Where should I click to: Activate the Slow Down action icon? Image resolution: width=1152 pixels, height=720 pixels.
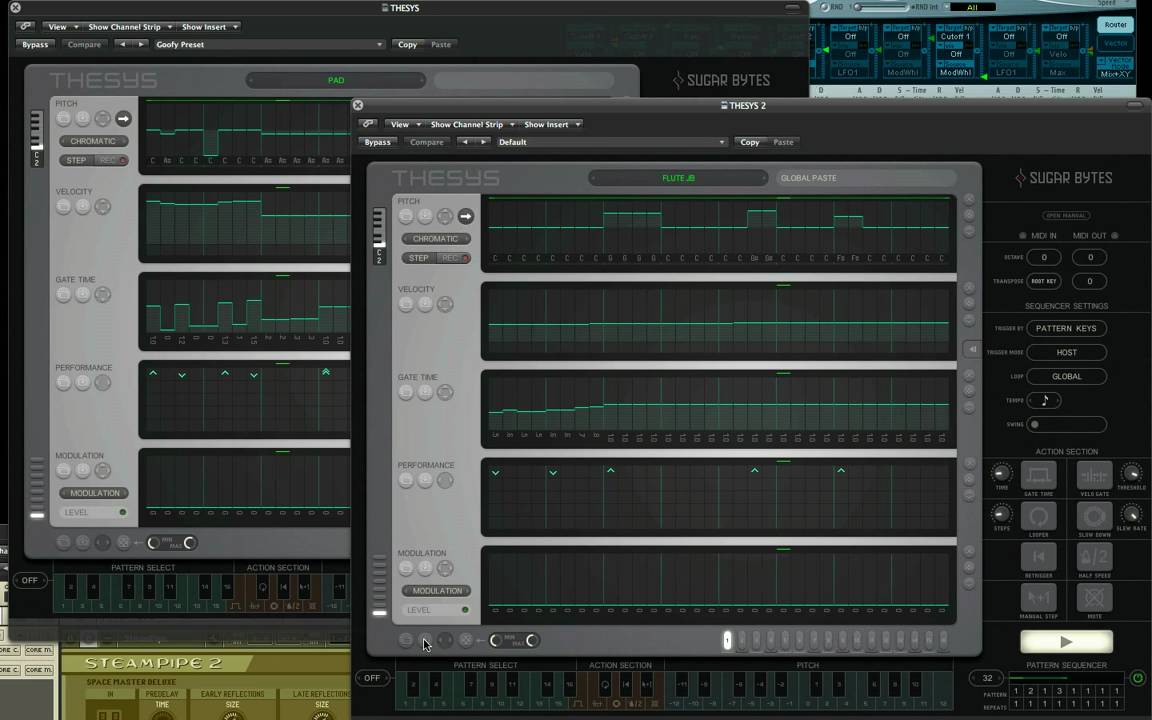tap(1094, 516)
